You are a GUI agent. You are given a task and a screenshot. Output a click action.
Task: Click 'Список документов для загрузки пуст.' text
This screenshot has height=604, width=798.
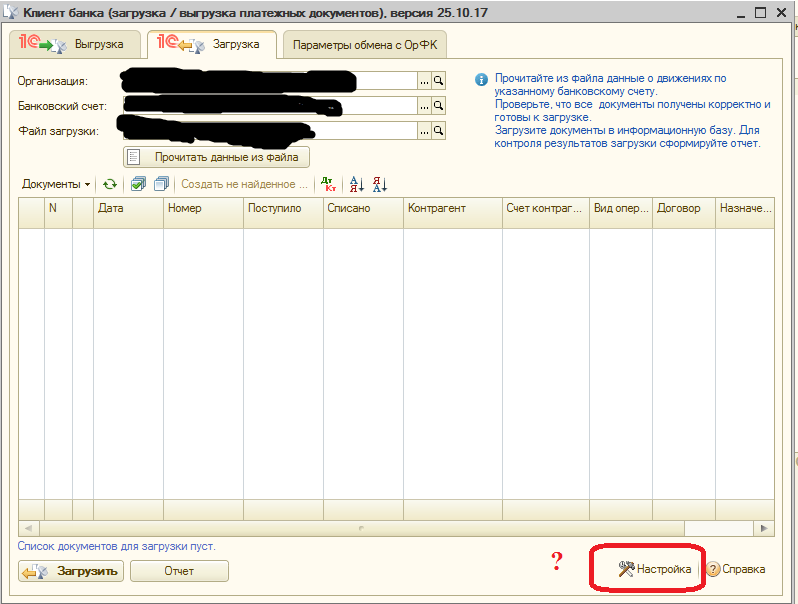(x=117, y=546)
